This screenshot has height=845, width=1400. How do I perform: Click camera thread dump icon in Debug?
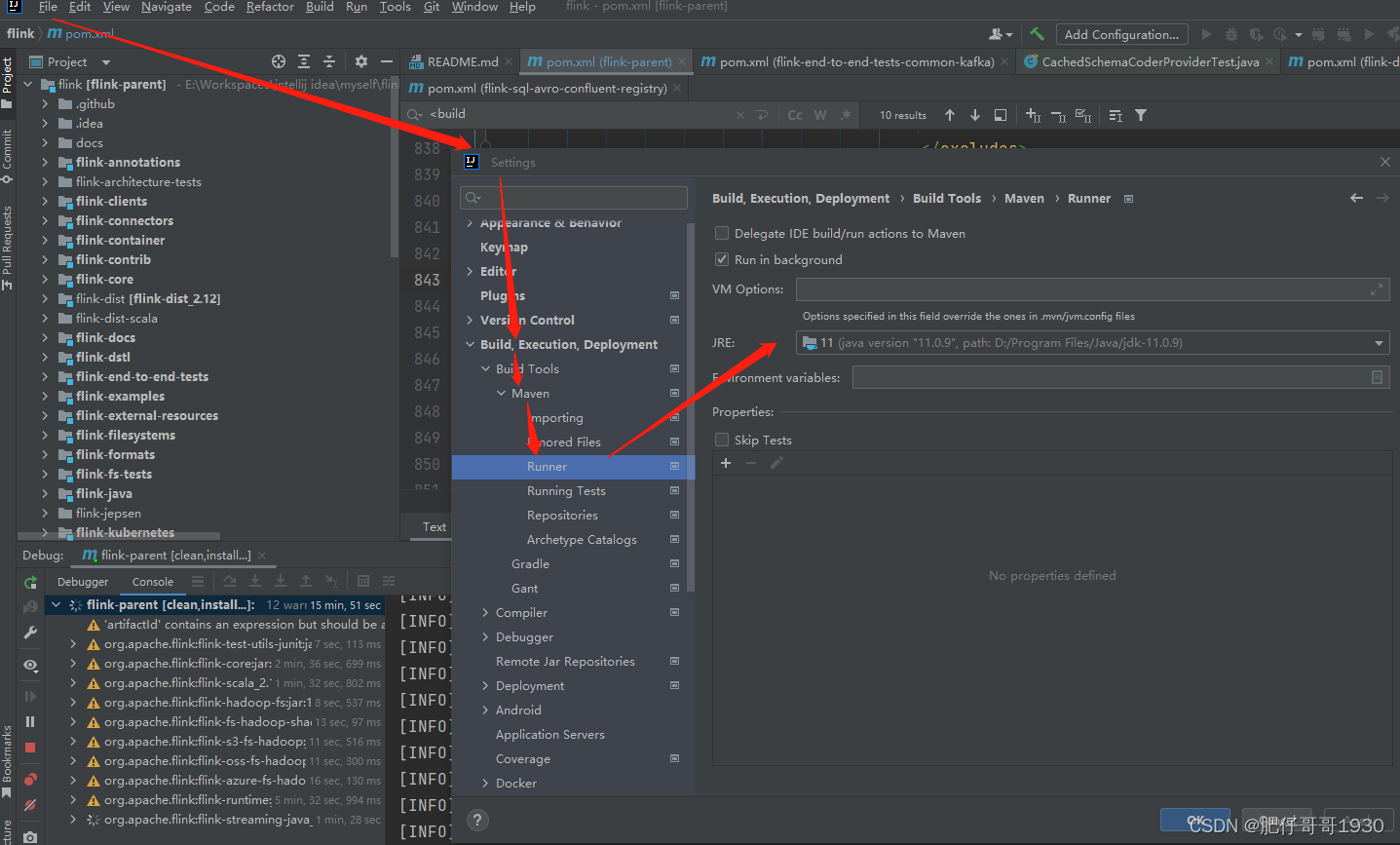[30, 836]
